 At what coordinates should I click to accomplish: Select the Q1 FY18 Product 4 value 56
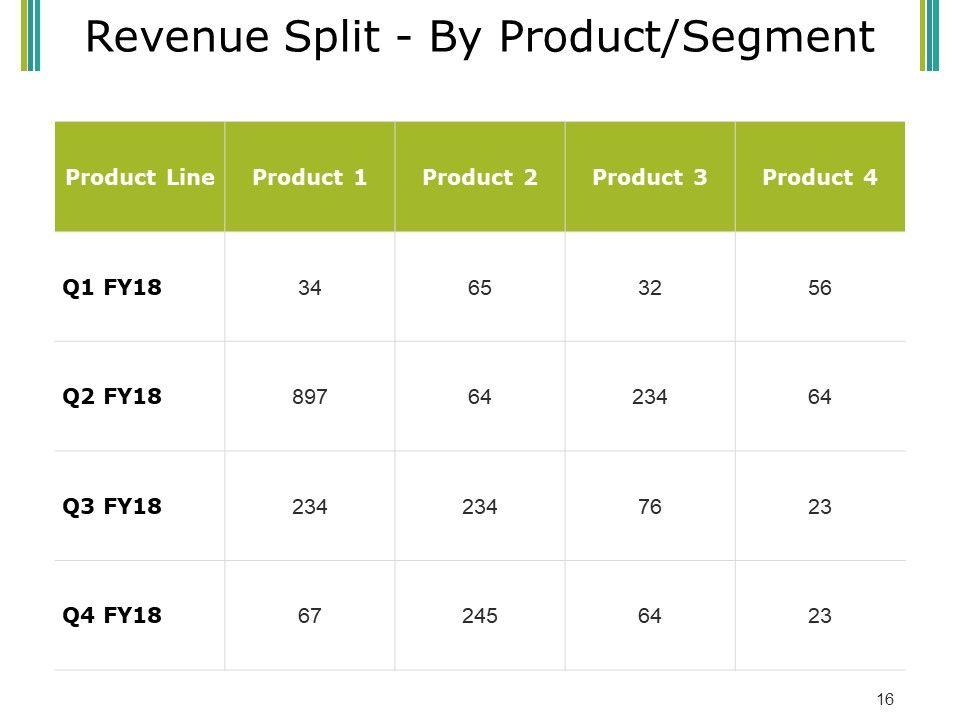point(820,288)
